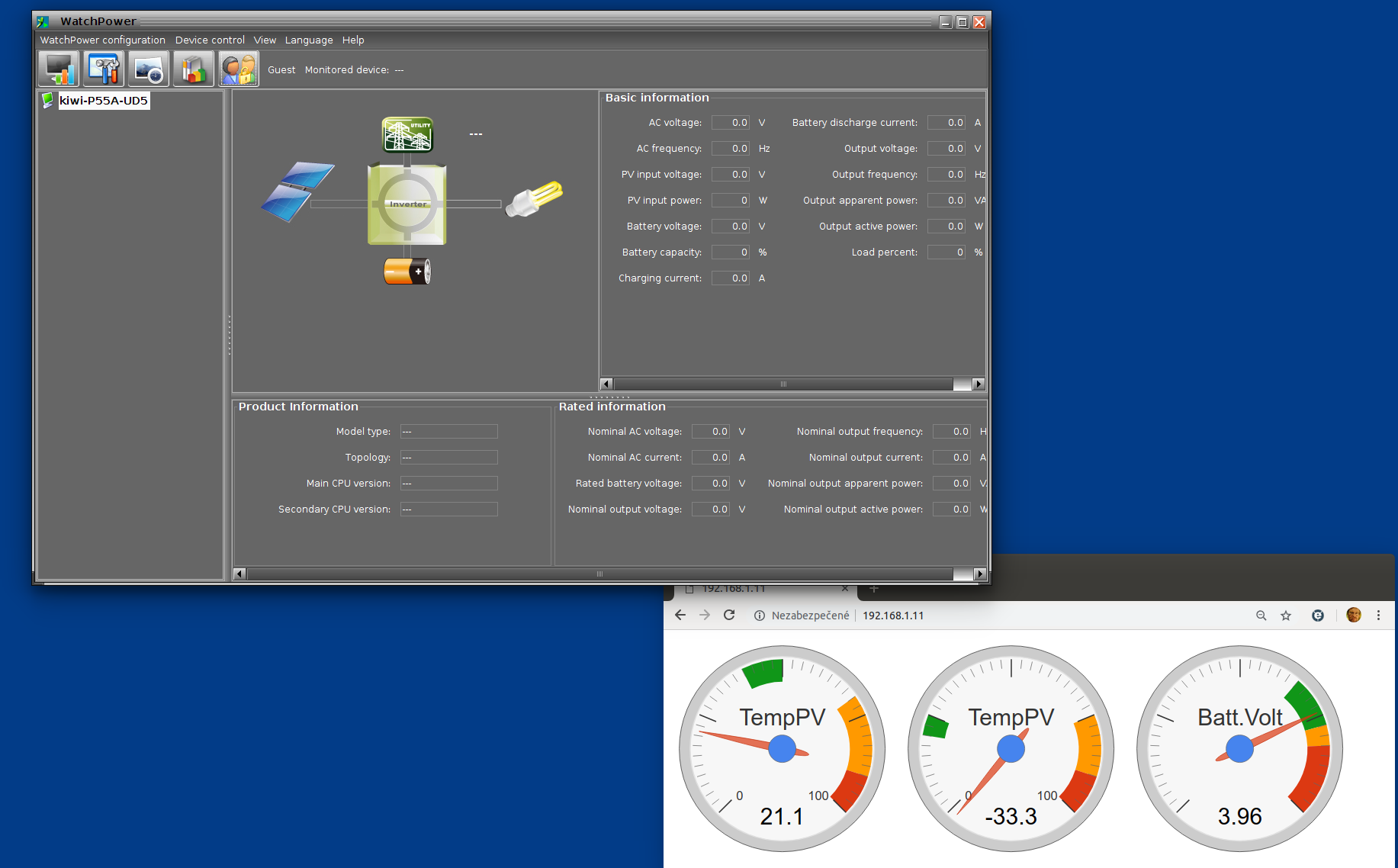Click the photo with clock toolbar icon
Image resolution: width=1398 pixels, height=868 pixels.
pyautogui.click(x=148, y=69)
